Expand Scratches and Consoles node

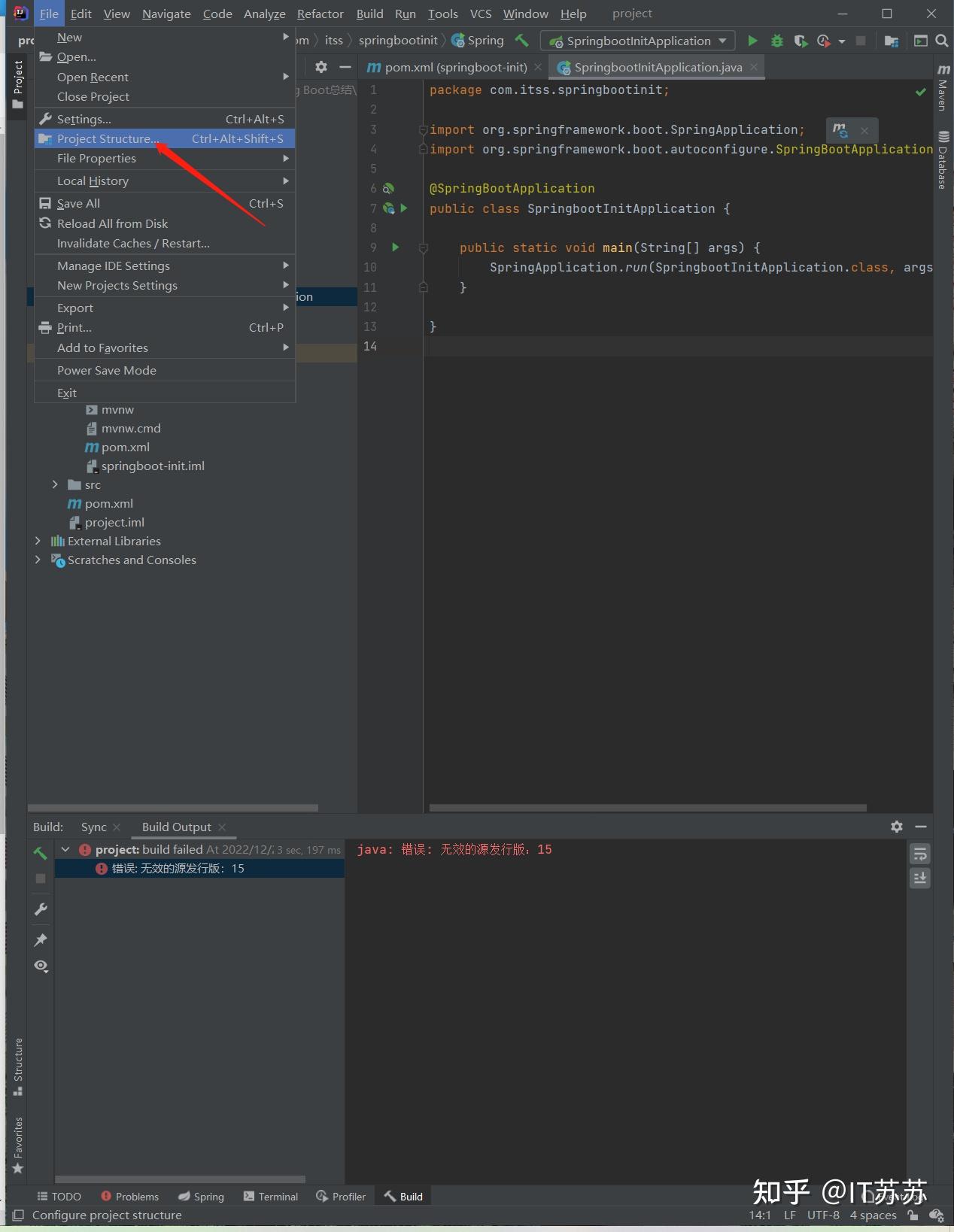coord(38,560)
